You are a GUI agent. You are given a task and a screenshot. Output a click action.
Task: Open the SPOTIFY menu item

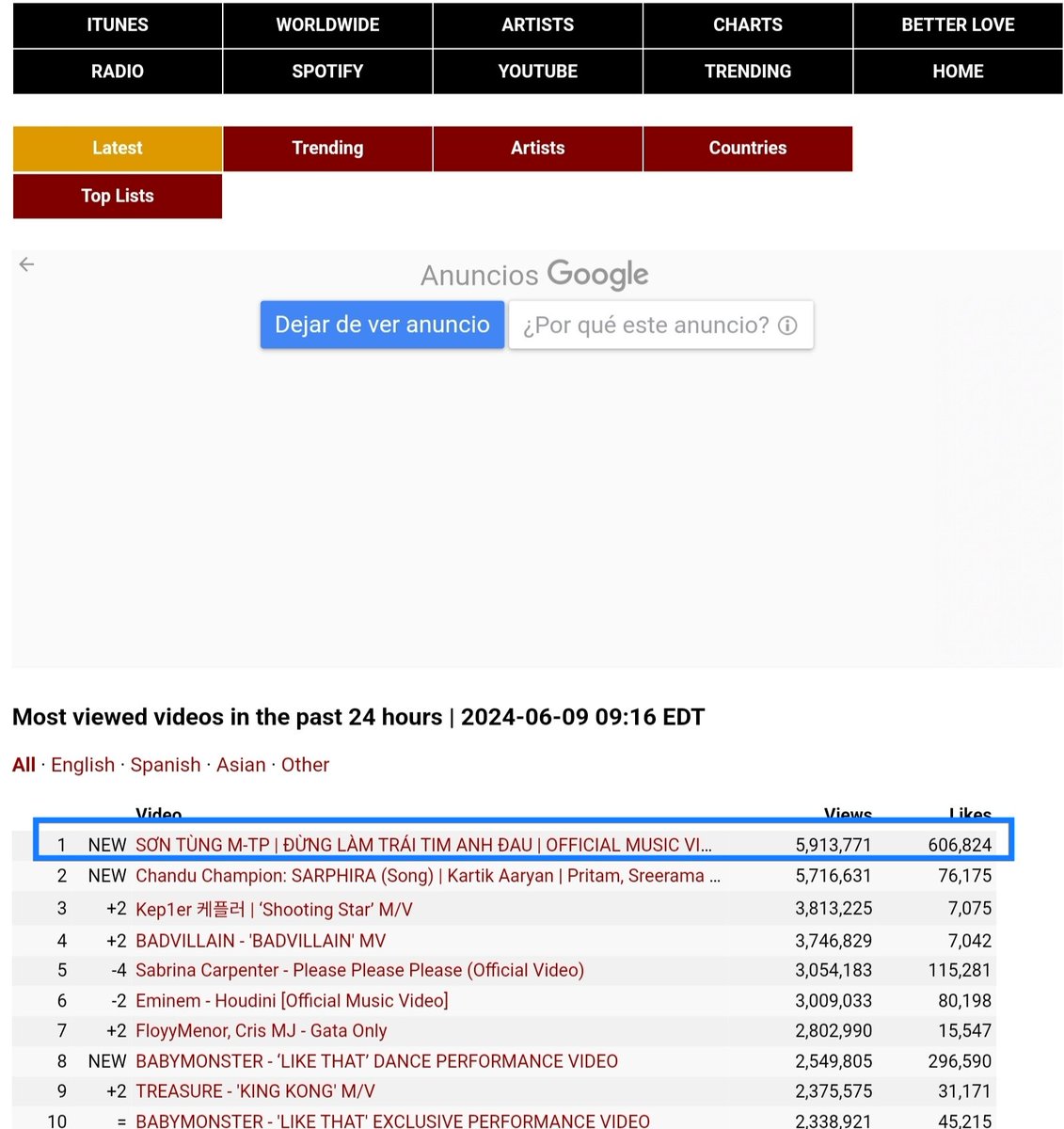pyautogui.click(x=327, y=72)
